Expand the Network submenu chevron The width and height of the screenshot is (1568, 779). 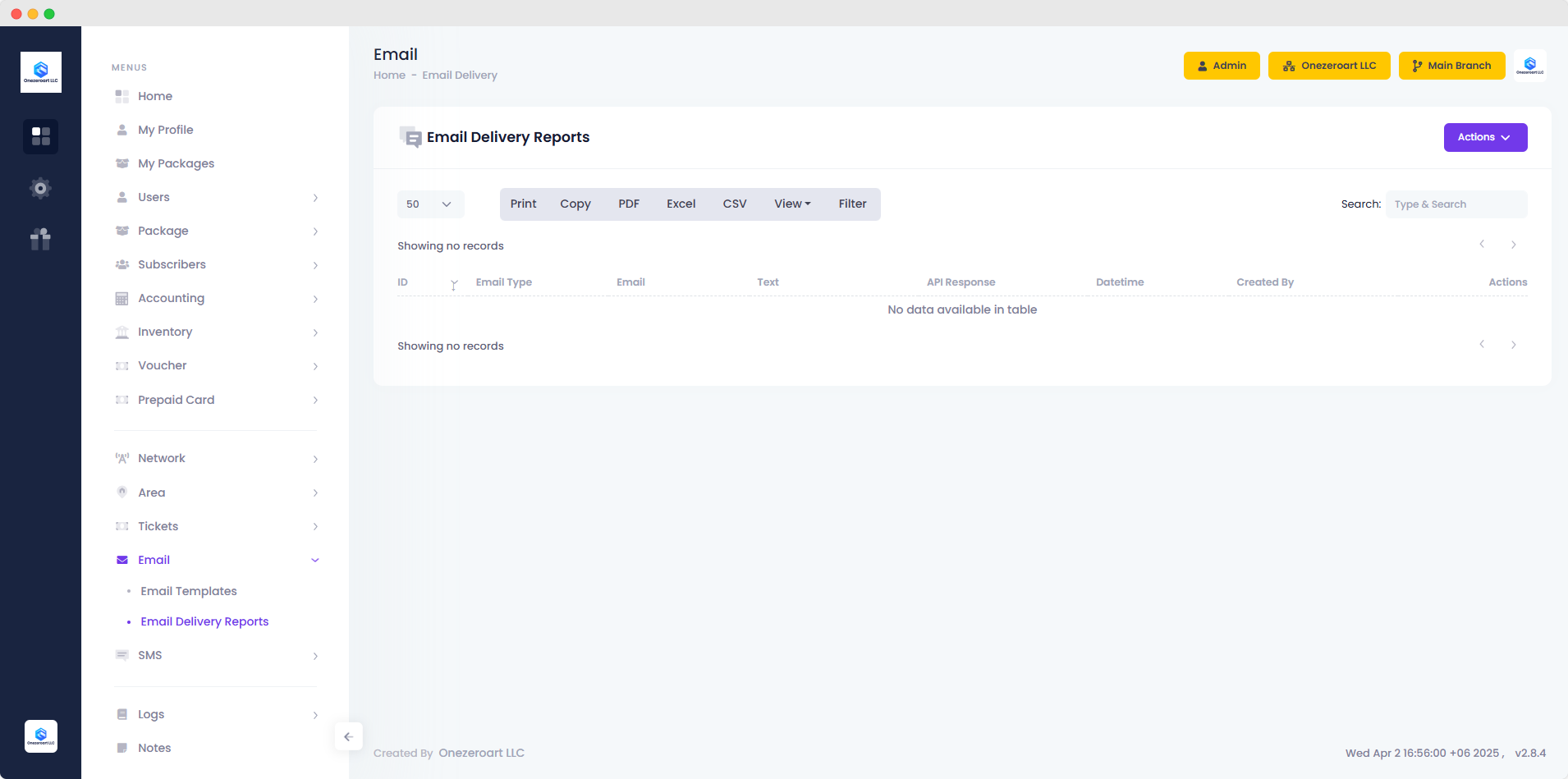[315, 459]
